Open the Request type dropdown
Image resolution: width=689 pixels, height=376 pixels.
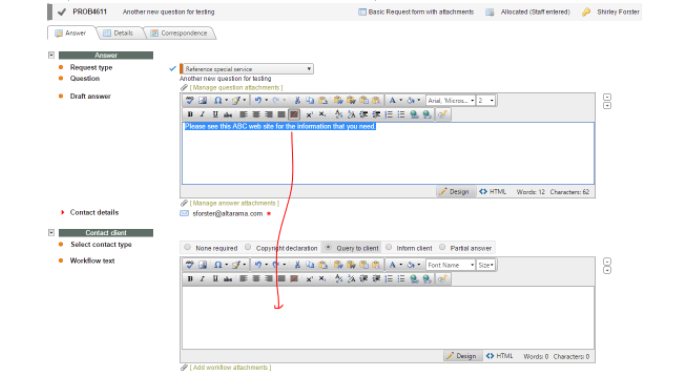point(247,69)
